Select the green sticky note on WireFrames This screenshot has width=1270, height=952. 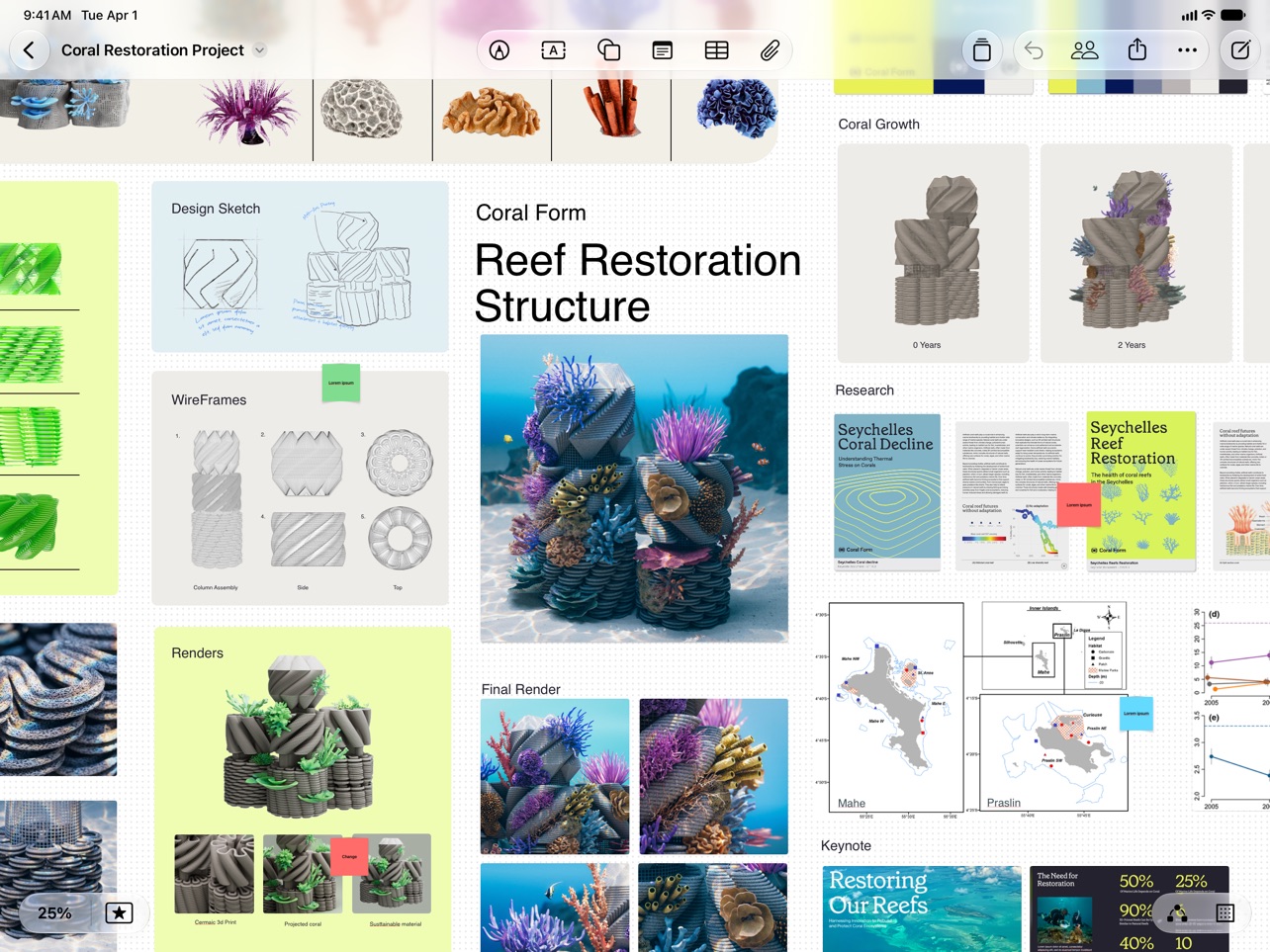click(x=341, y=383)
